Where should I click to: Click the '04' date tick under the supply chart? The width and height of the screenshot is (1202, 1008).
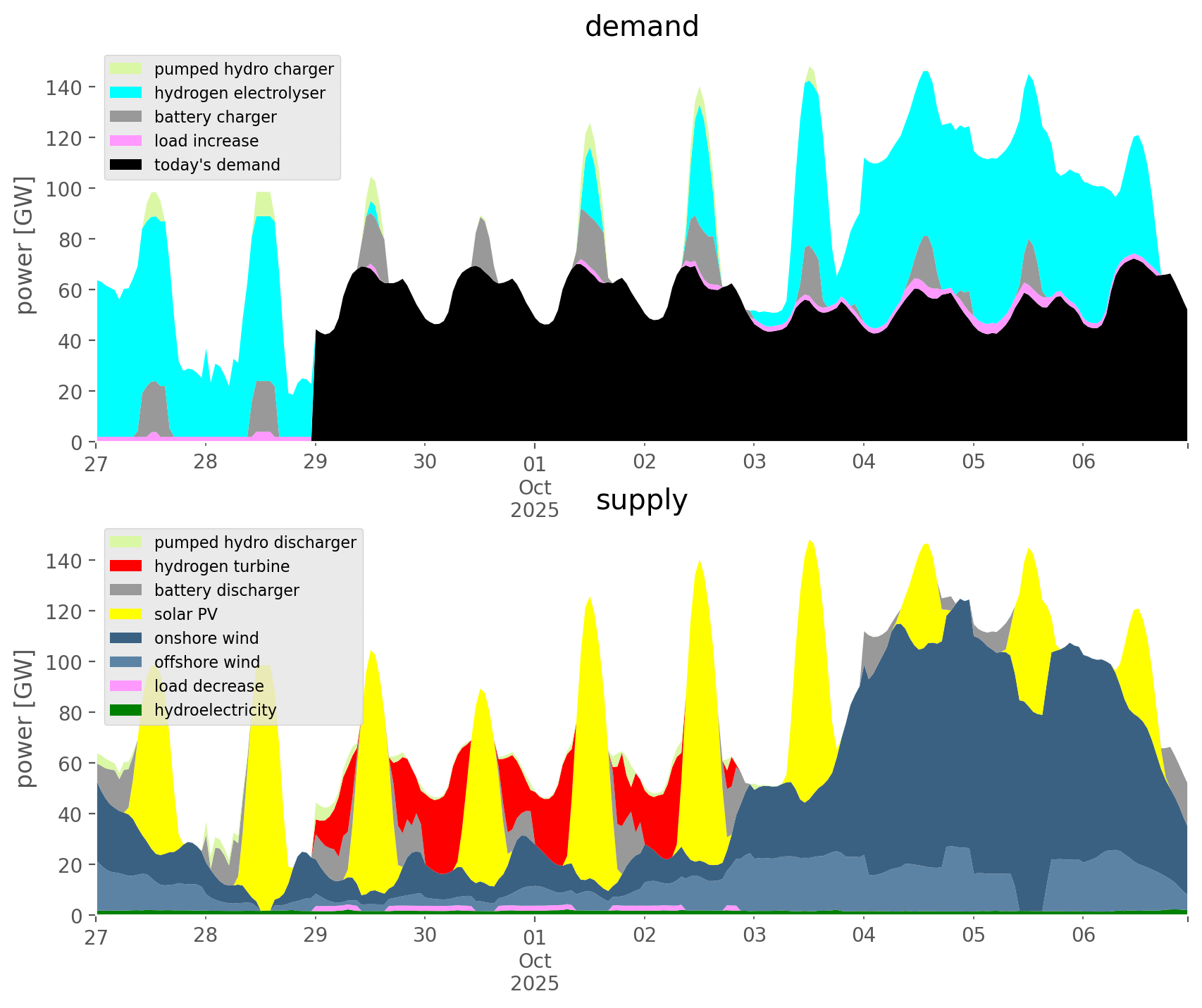tap(864, 935)
